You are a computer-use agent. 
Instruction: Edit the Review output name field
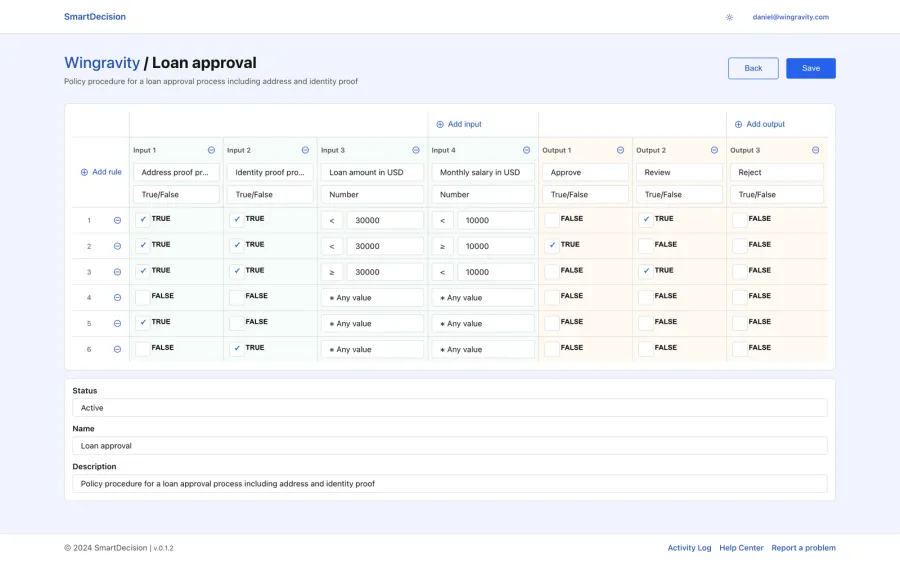coord(679,172)
